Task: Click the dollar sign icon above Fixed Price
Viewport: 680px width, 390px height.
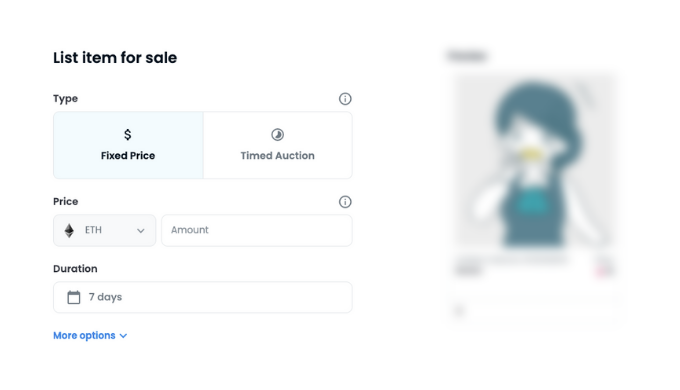Action: tap(128, 134)
